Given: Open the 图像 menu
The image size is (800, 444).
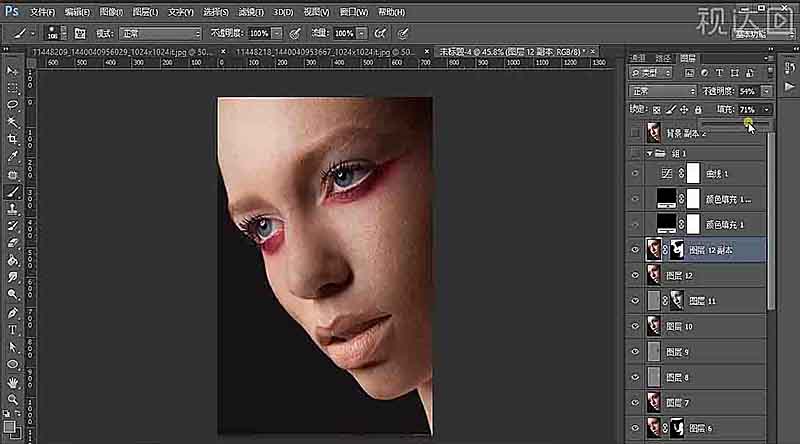Looking at the screenshot, I should point(111,12).
